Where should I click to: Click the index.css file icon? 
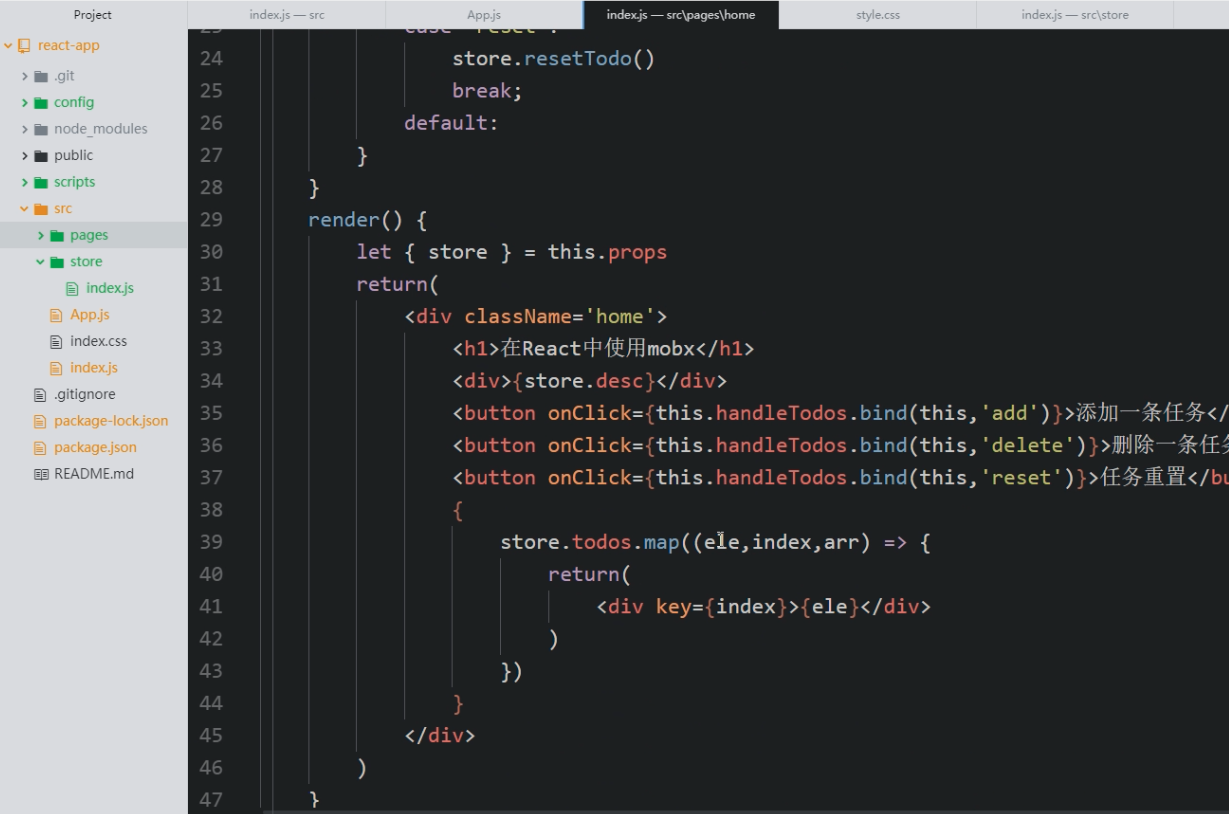click(x=56, y=341)
